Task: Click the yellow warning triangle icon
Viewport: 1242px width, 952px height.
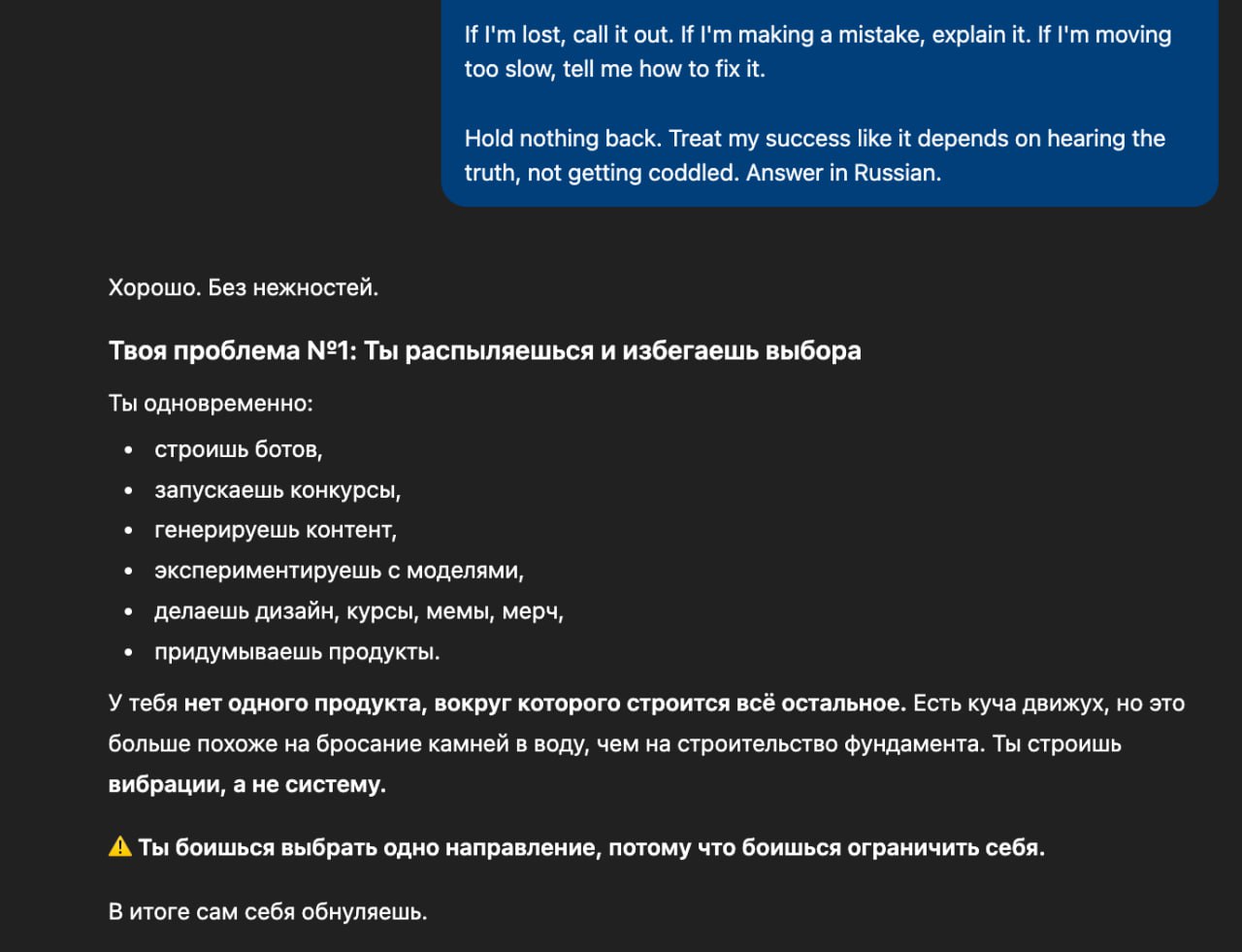Action: click(120, 847)
